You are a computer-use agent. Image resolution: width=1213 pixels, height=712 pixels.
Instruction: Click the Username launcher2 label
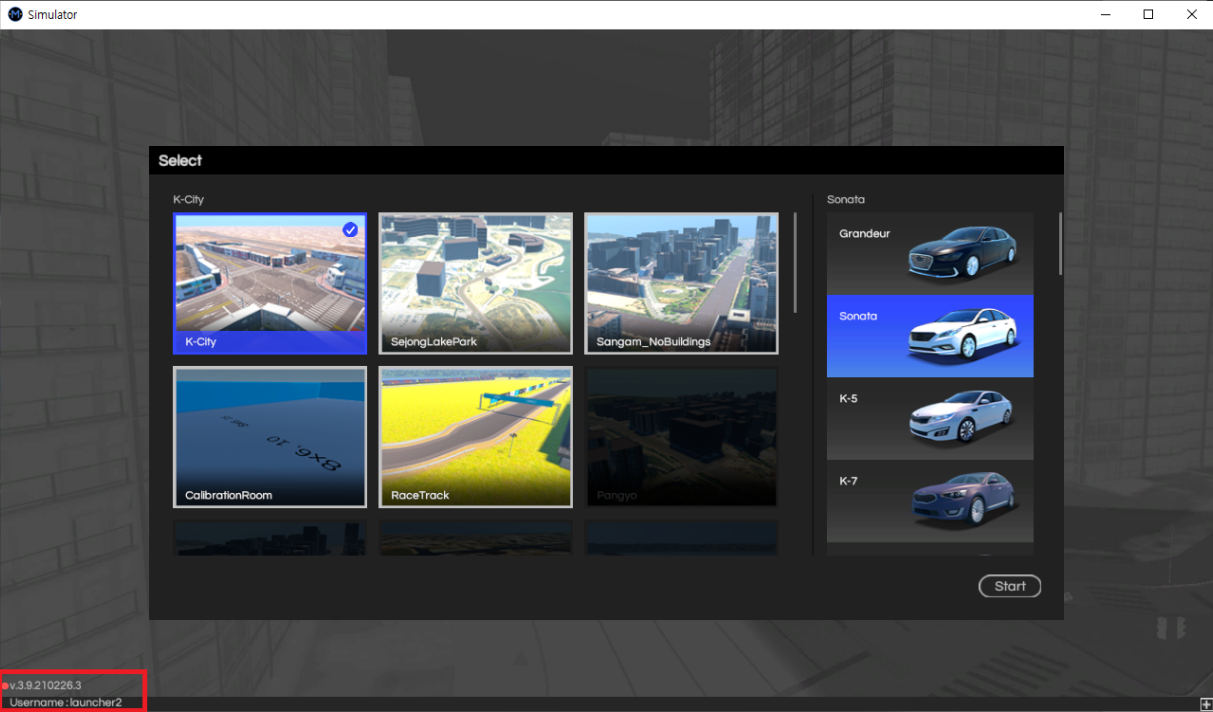66,703
